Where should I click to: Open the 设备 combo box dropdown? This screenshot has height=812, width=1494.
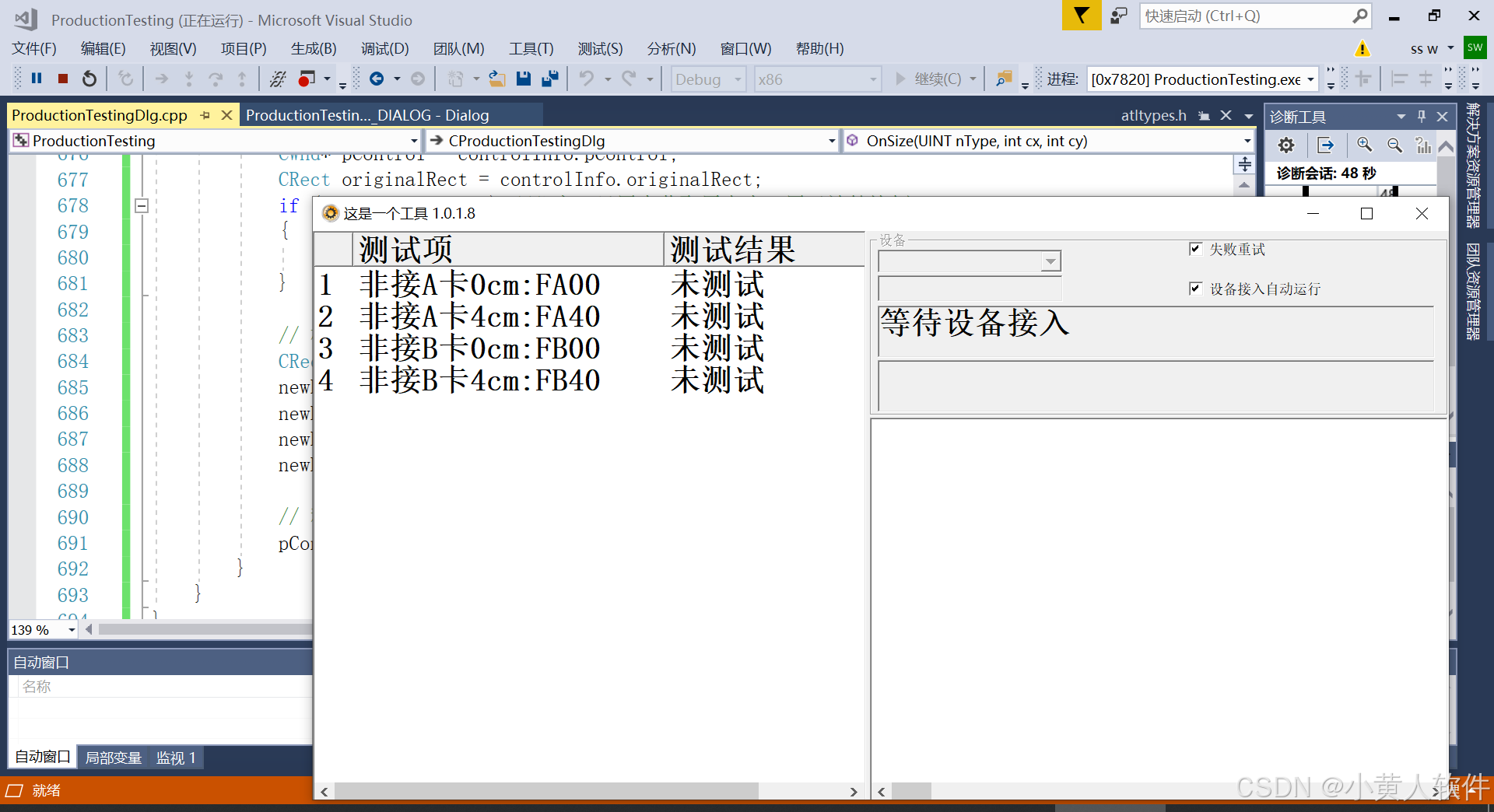tap(1050, 261)
